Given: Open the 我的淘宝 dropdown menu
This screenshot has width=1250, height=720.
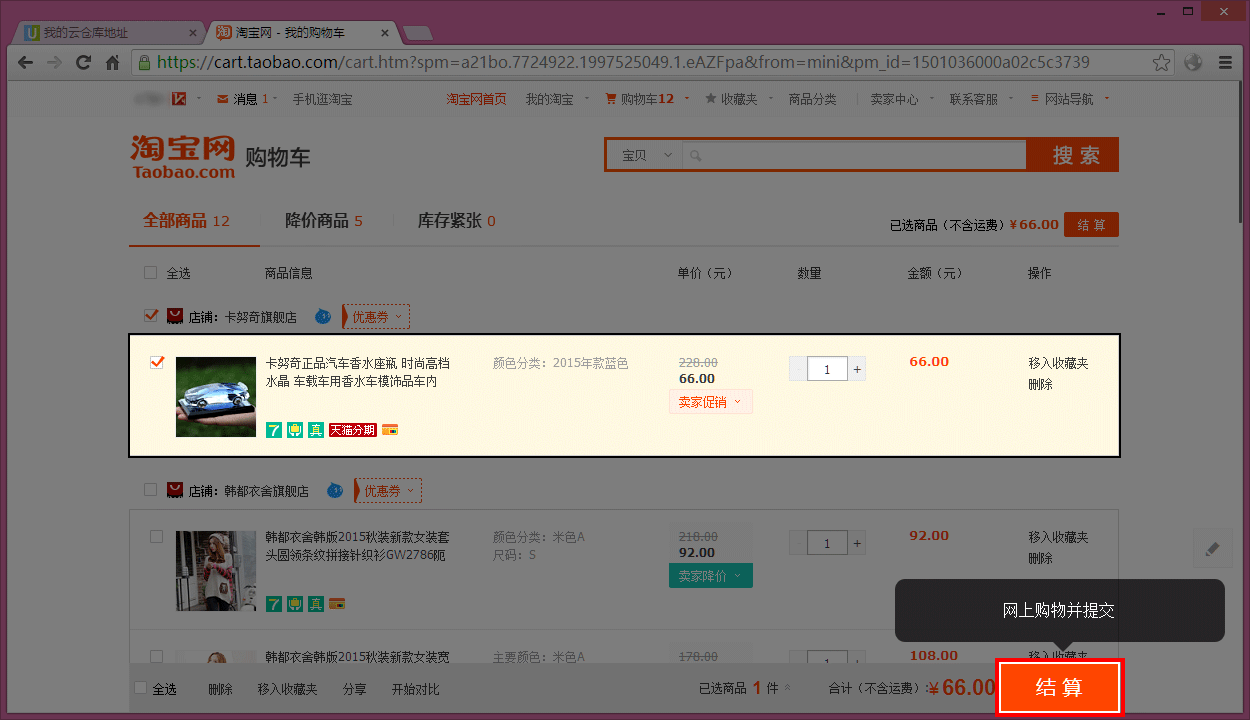Looking at the screenshot, I should (556, 99).
